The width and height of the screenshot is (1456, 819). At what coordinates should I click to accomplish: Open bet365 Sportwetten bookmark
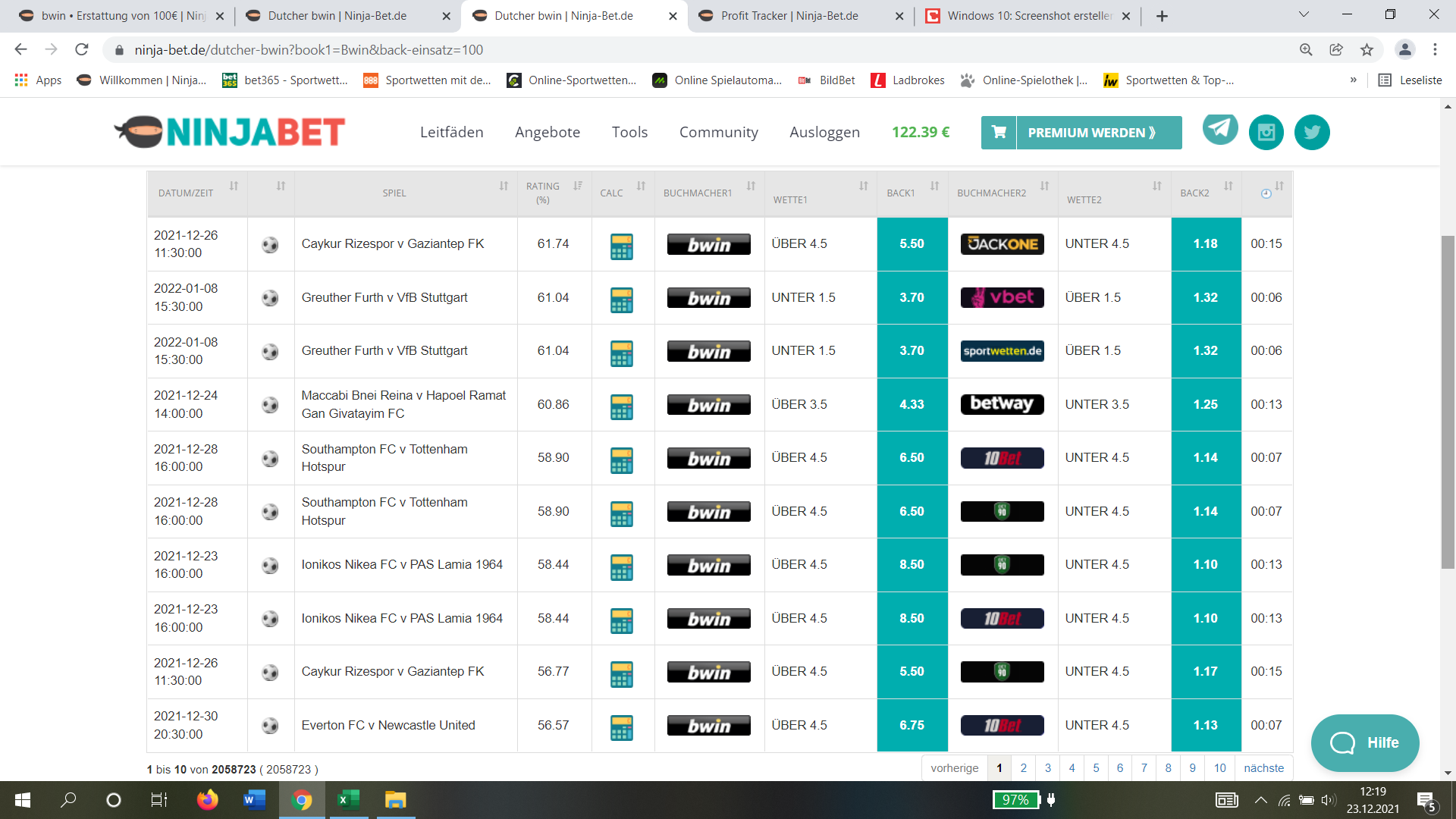pyautogui.click(x=284, y=80)
